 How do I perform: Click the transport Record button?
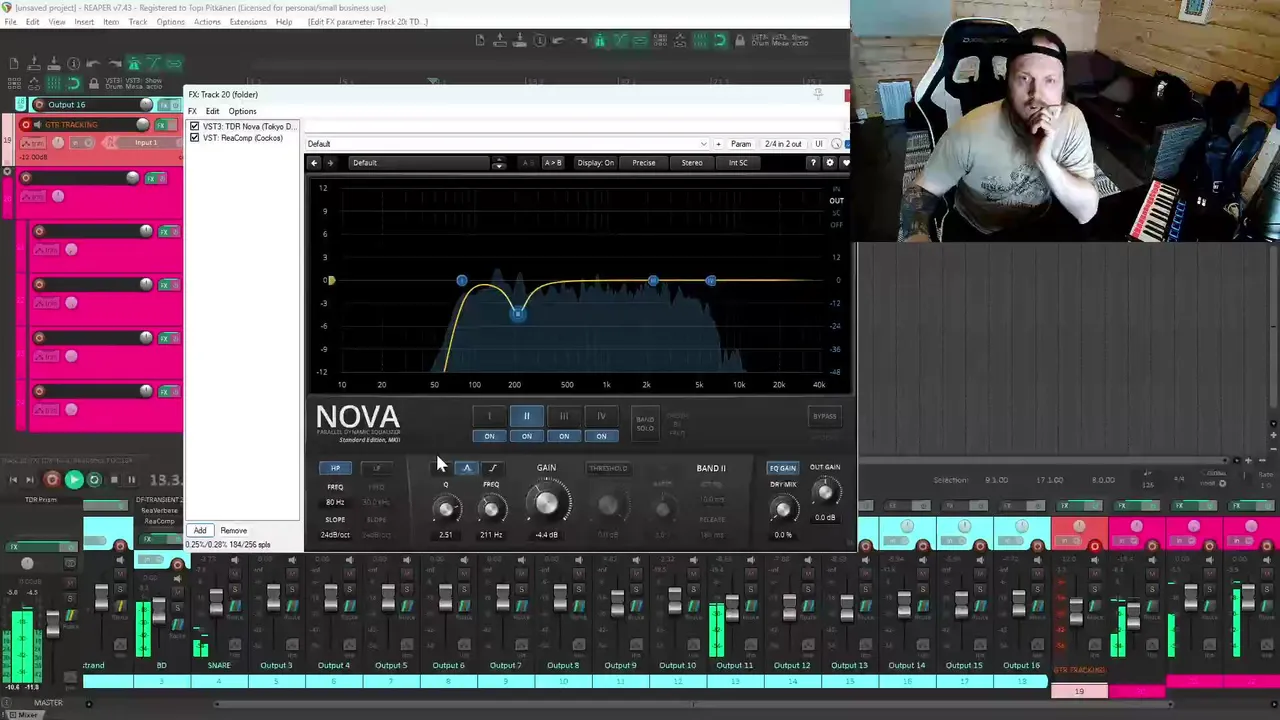[52, 480]
